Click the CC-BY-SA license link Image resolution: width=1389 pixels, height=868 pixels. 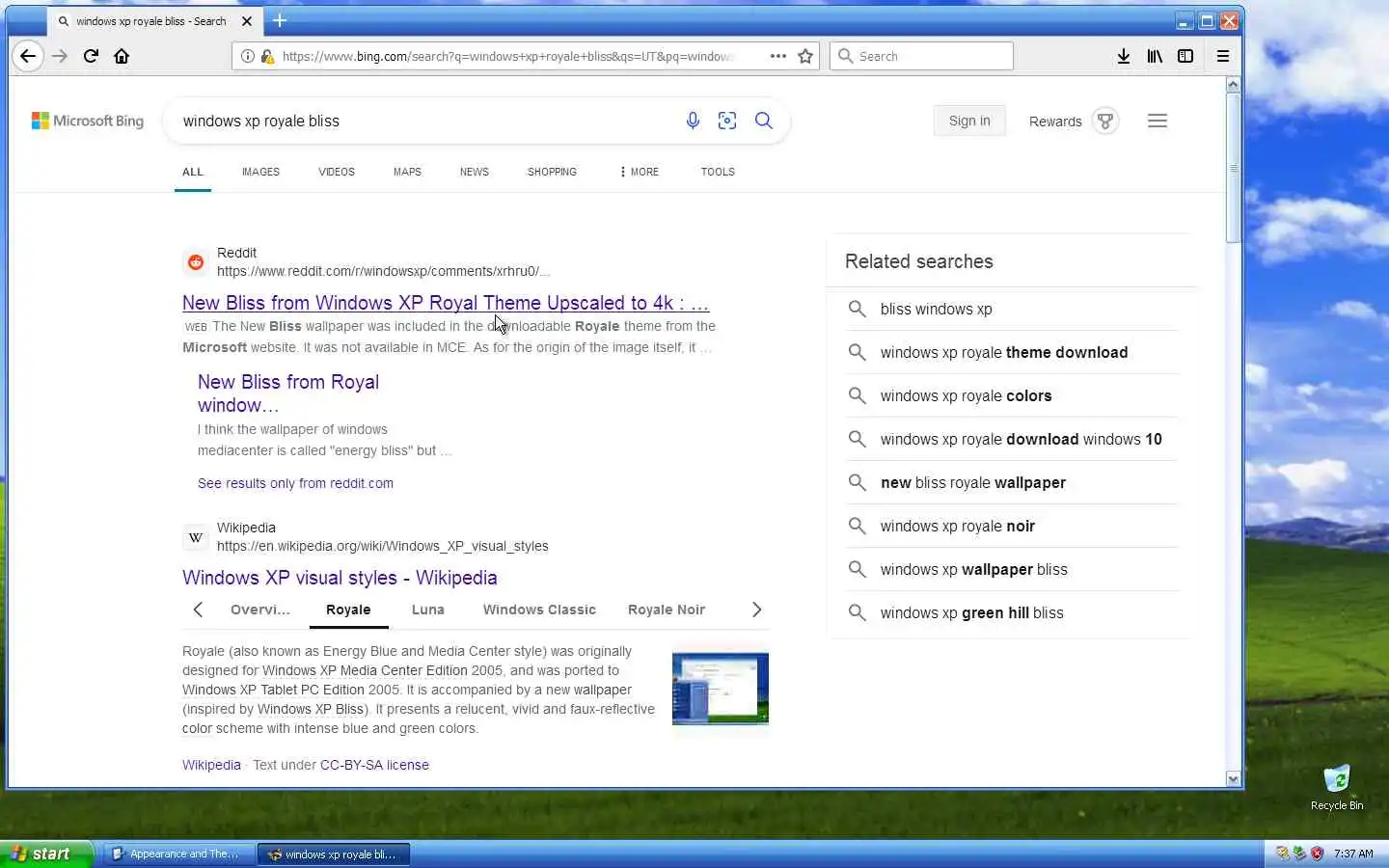click(374, 765)
